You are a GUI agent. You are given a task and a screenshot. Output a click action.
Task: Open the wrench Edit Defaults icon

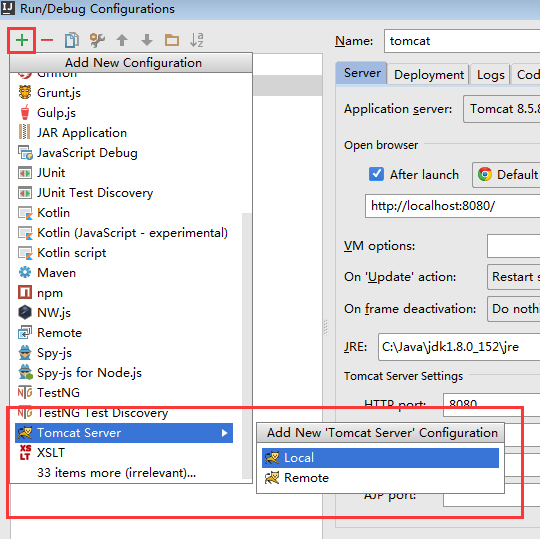(97, 40)
